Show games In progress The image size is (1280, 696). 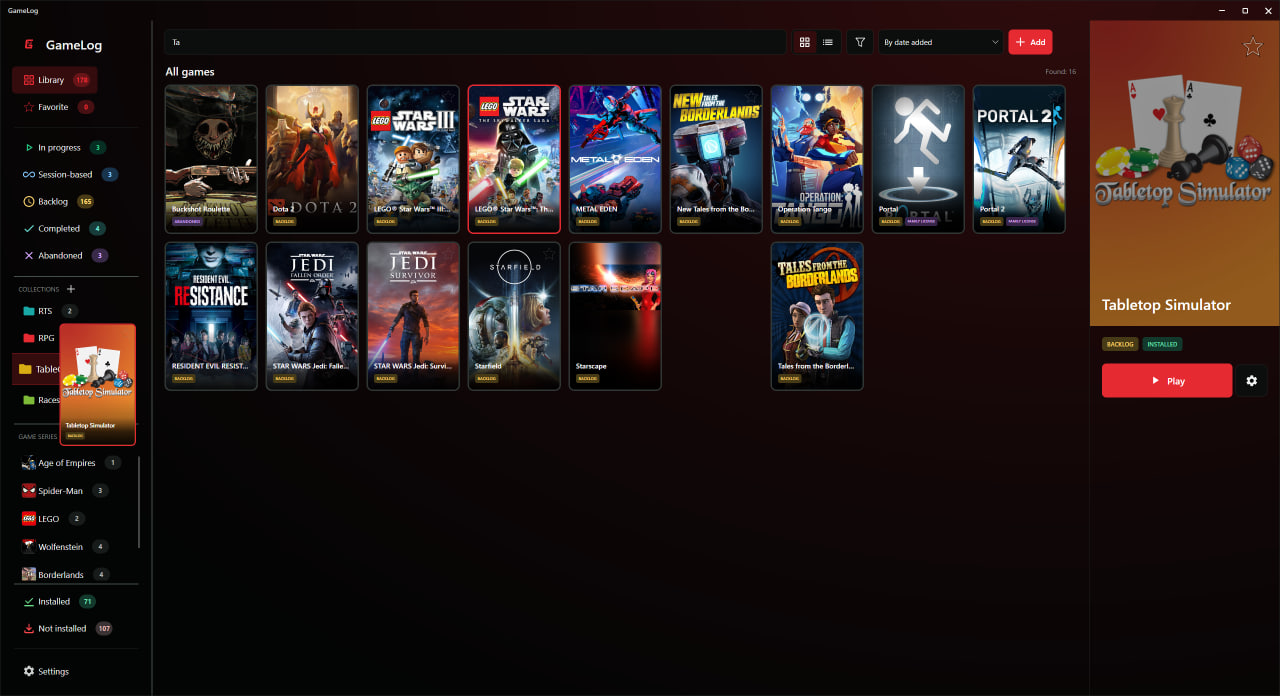pos(64,147)
